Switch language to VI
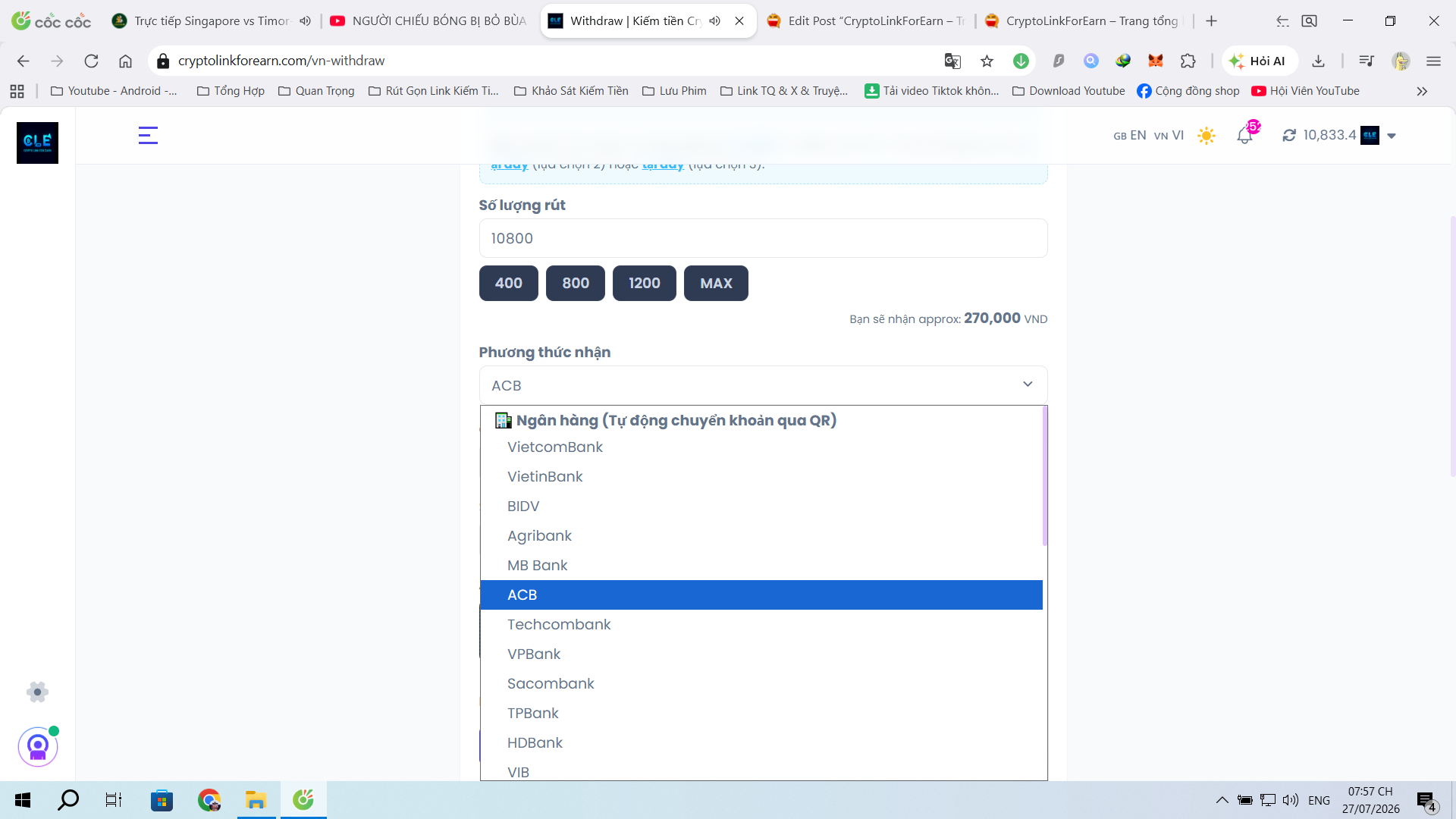Viewport: 1456px width, 819px height. coord(1169,136)
